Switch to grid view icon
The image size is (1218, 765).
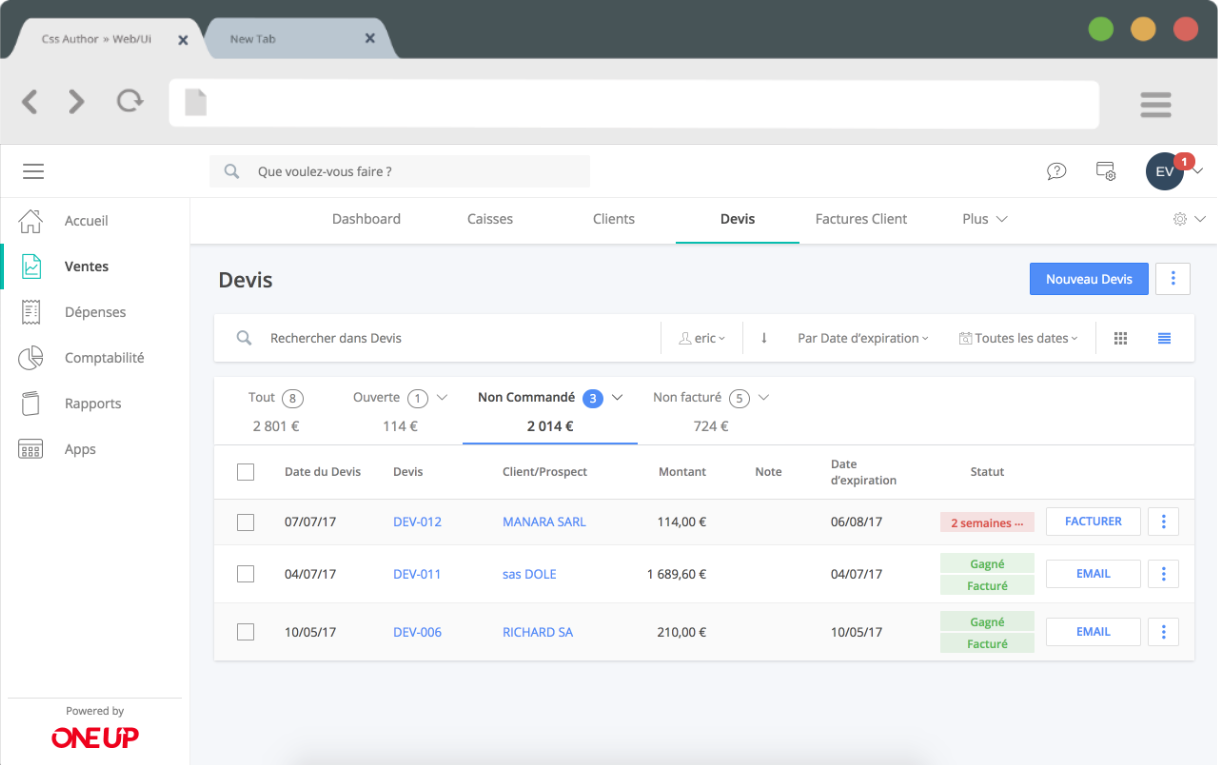1120,338
